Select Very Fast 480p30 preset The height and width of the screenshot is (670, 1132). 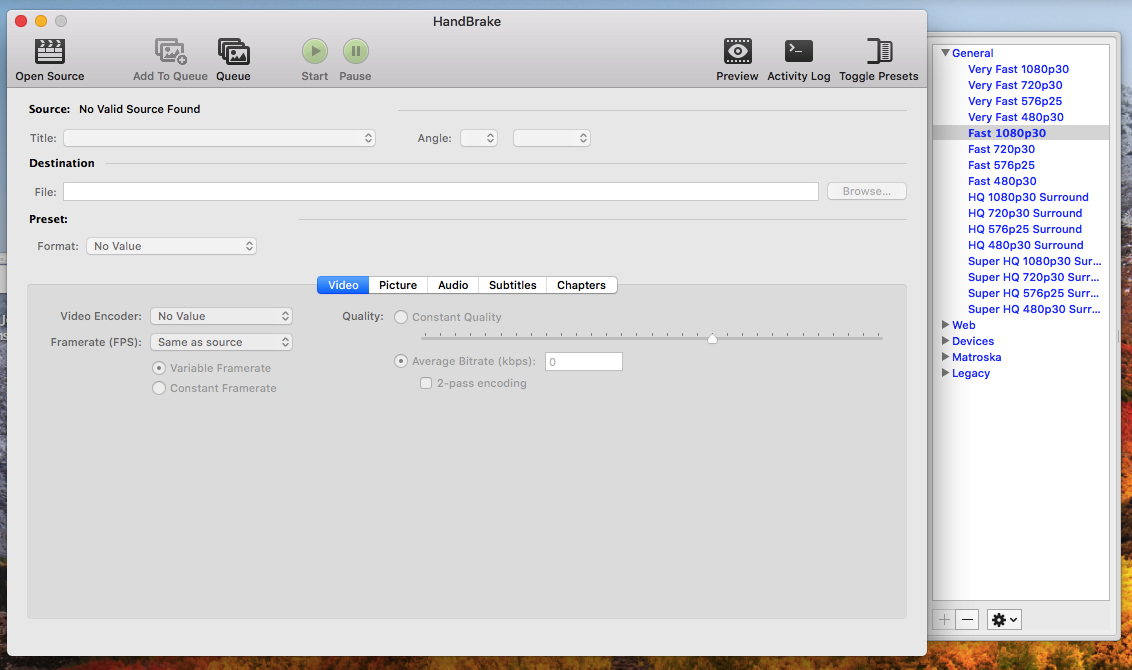point(1016,117)
